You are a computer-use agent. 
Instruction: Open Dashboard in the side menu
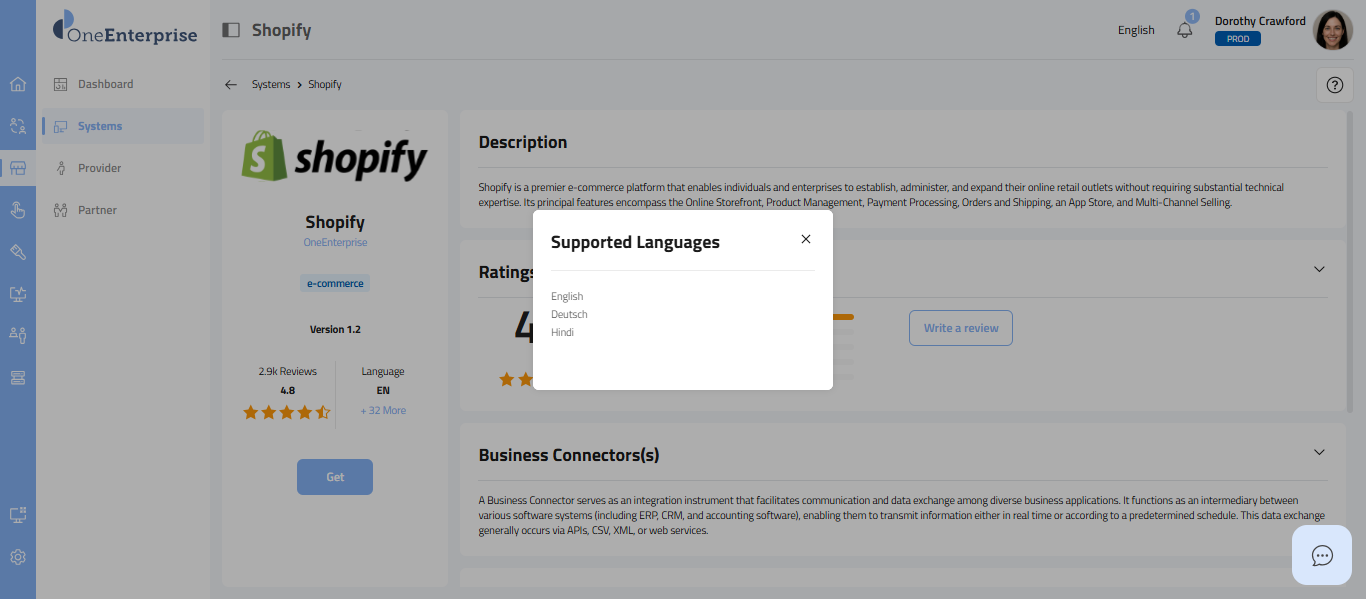[105, 84]
